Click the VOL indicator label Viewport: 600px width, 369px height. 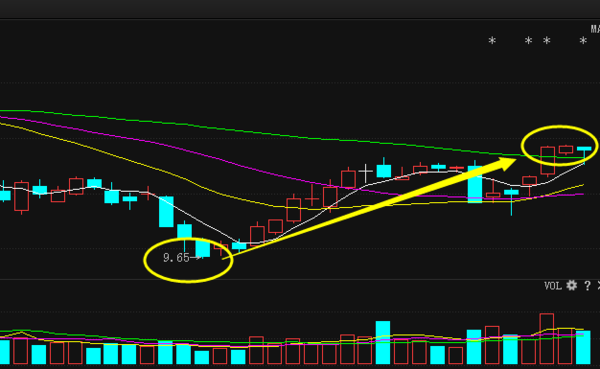click(x=553, y=286)
